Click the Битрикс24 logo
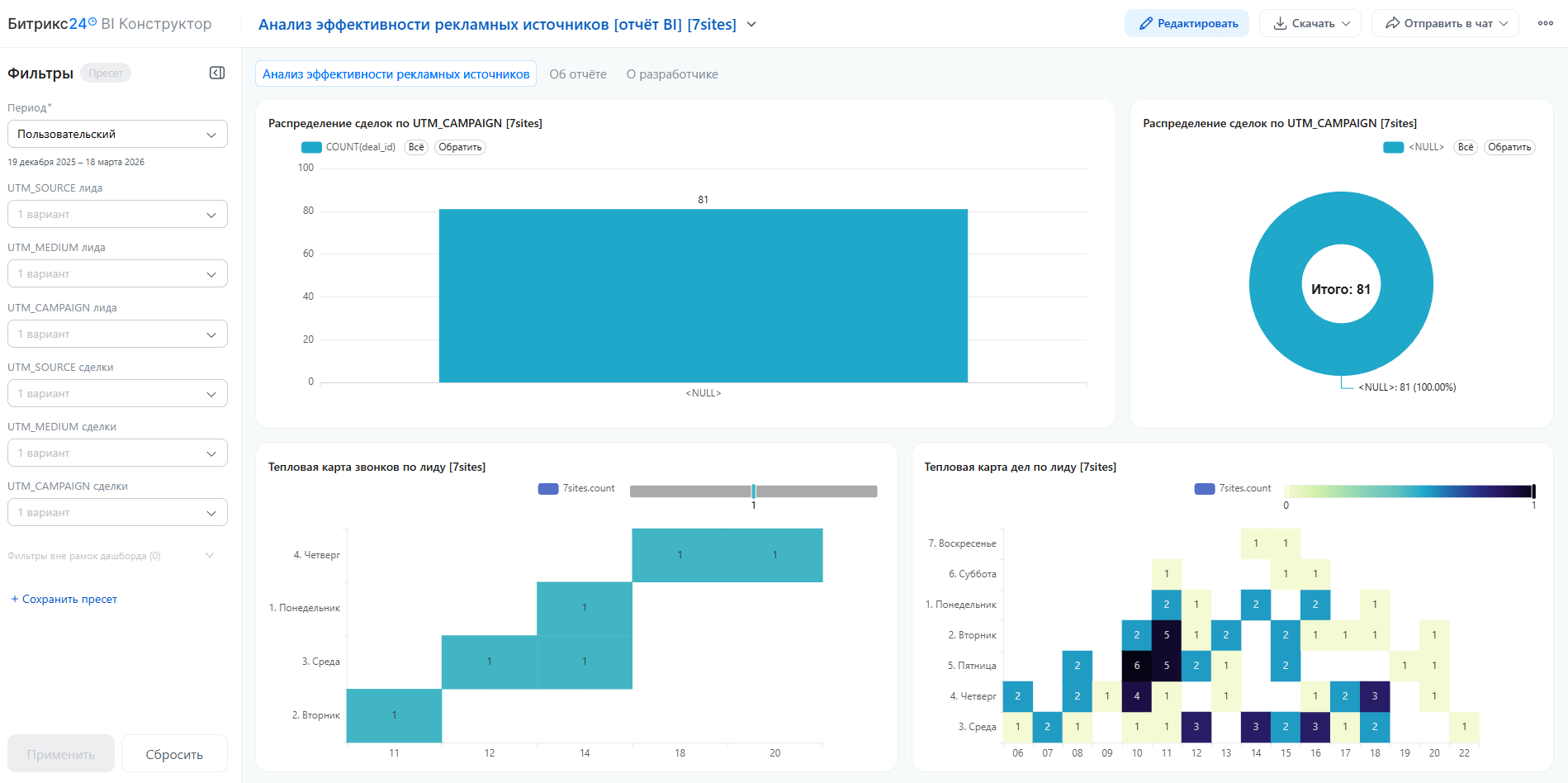Screen dimensions: 1568x783 pyautogui.click(x=52, y=24)
